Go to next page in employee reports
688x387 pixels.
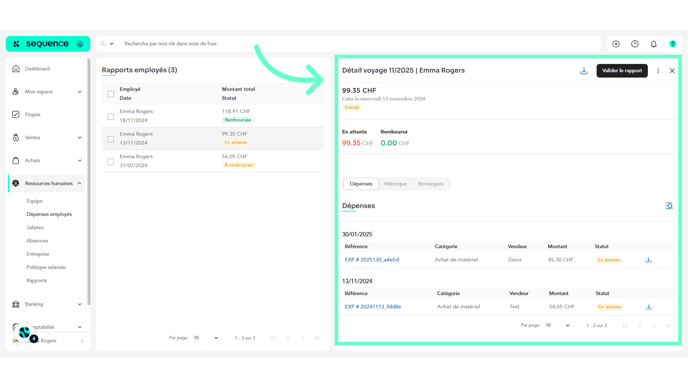point(302,338)
